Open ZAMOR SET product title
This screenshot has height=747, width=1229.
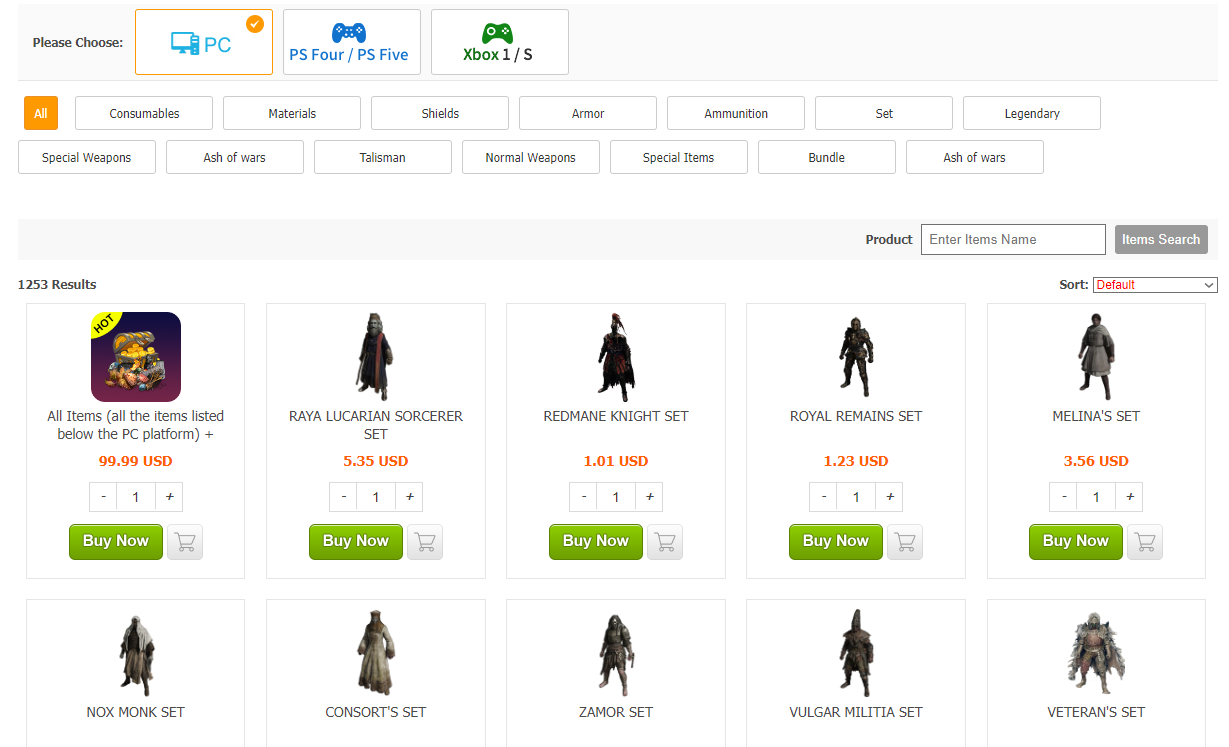pos(616,712)
